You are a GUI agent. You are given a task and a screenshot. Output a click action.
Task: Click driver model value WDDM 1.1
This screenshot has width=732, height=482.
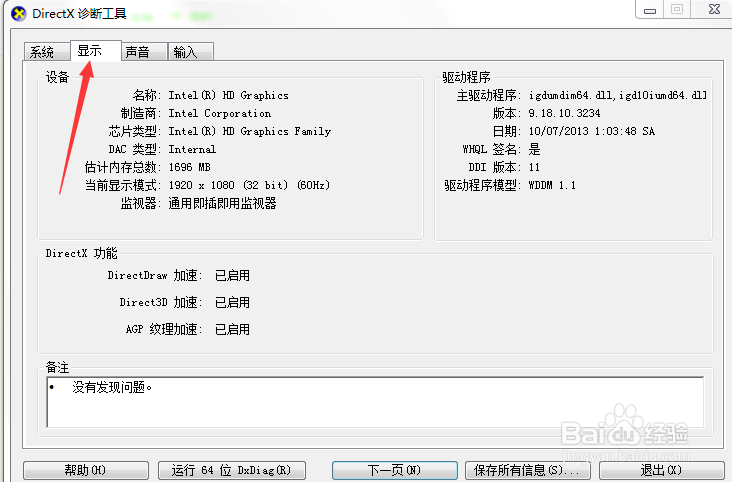[552, 185]
